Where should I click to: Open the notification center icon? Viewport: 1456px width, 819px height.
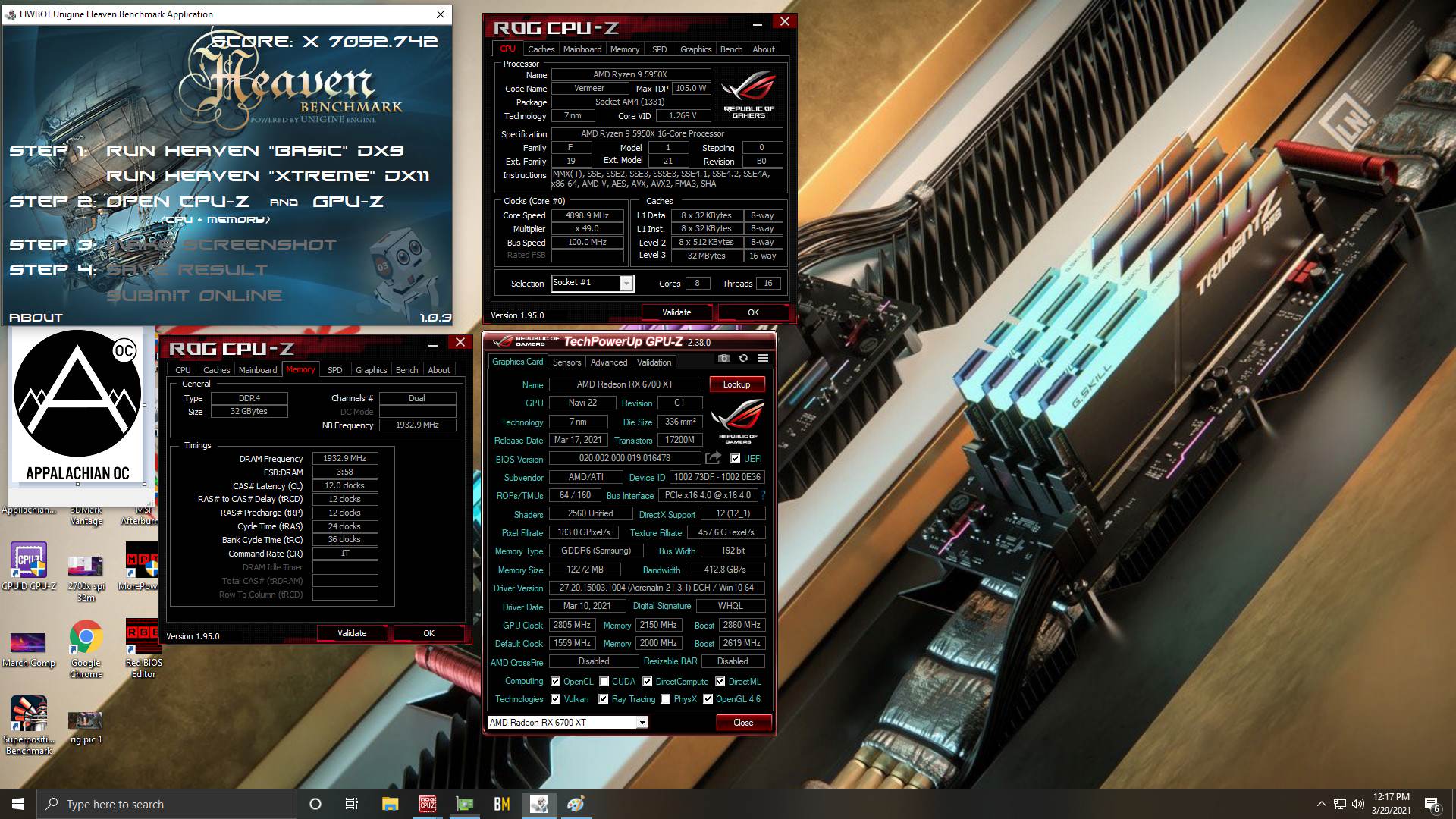click(1432, 805)
